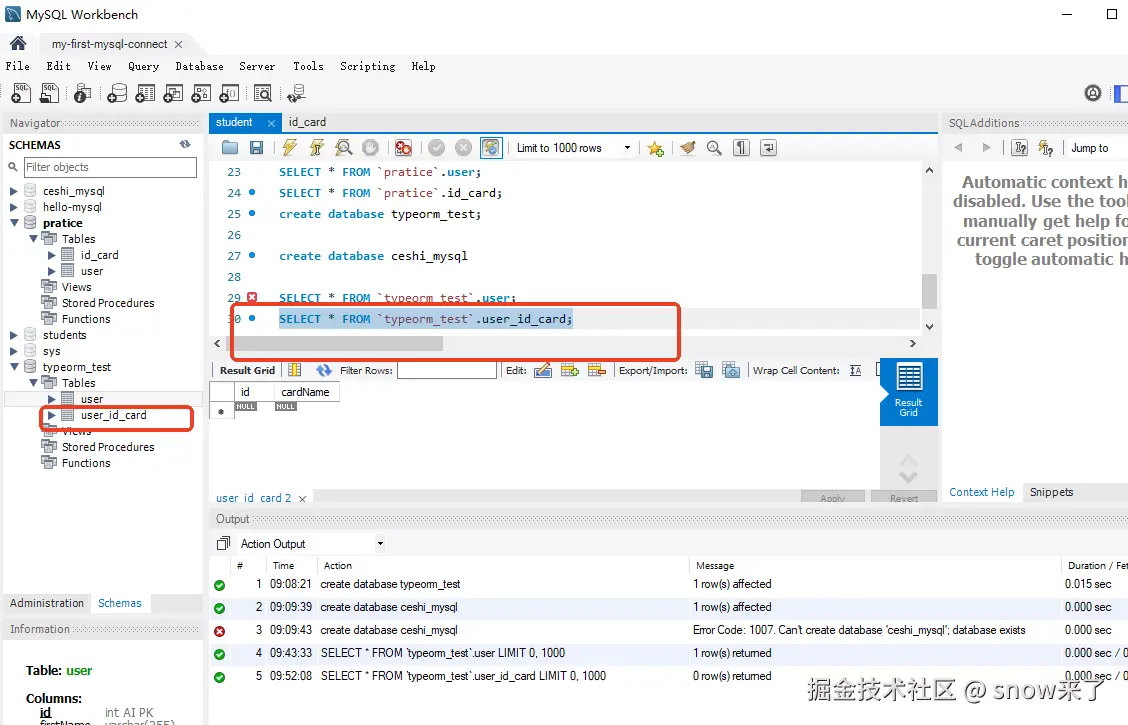The width and height of the screenshot is (1128, 725).
Task: Switch to the Administration tab
Action: 47,603
